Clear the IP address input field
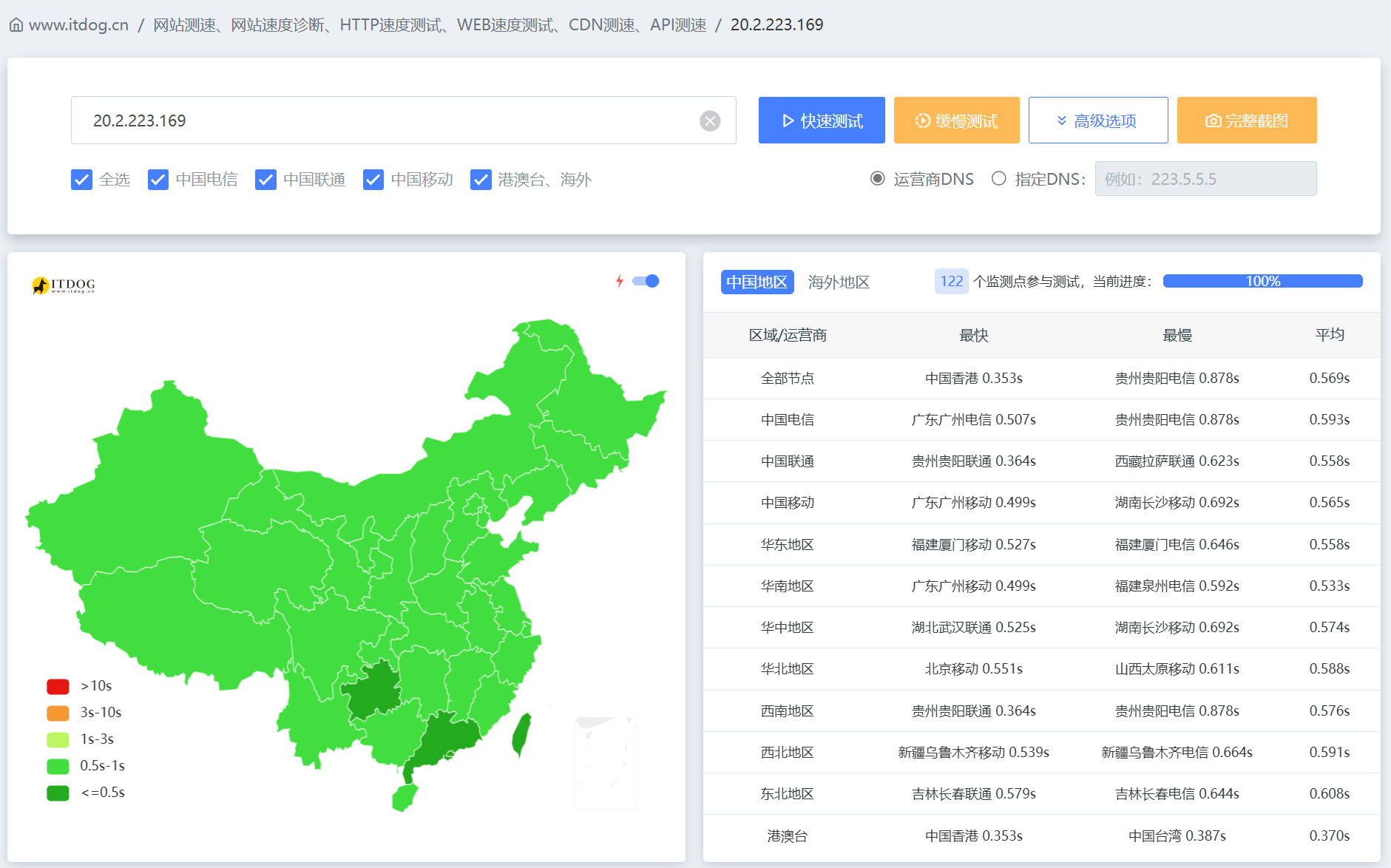Viewport: 1391px width, 868px height. pos(710,121)
